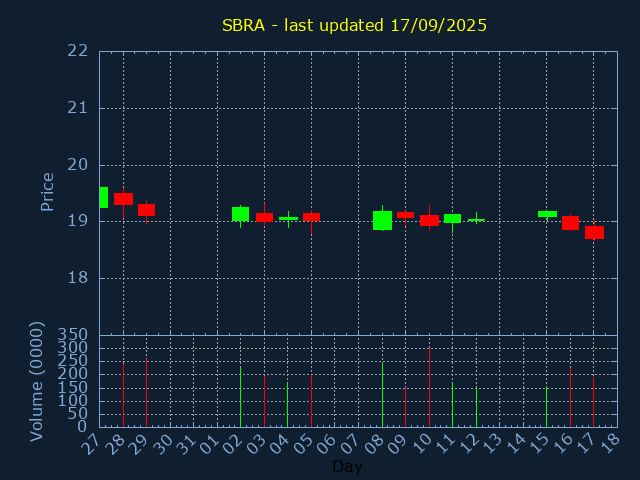Click the red volume bar for day 09
This screenshot has height=480, width=640.
405,407
